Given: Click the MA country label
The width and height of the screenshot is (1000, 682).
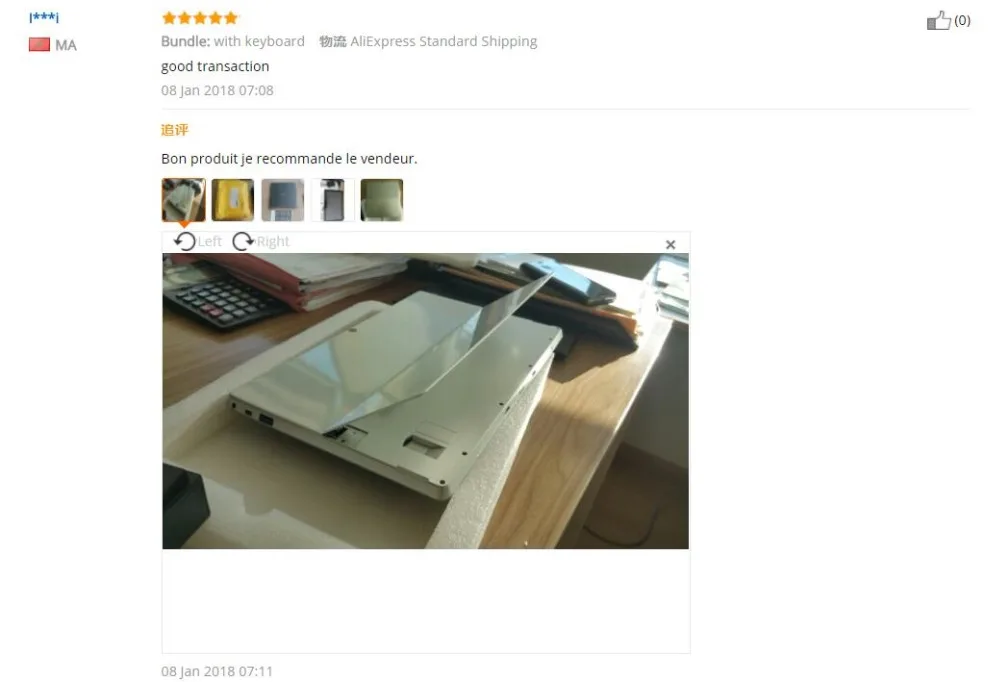Looking at the screenshot, I should 66,45.
